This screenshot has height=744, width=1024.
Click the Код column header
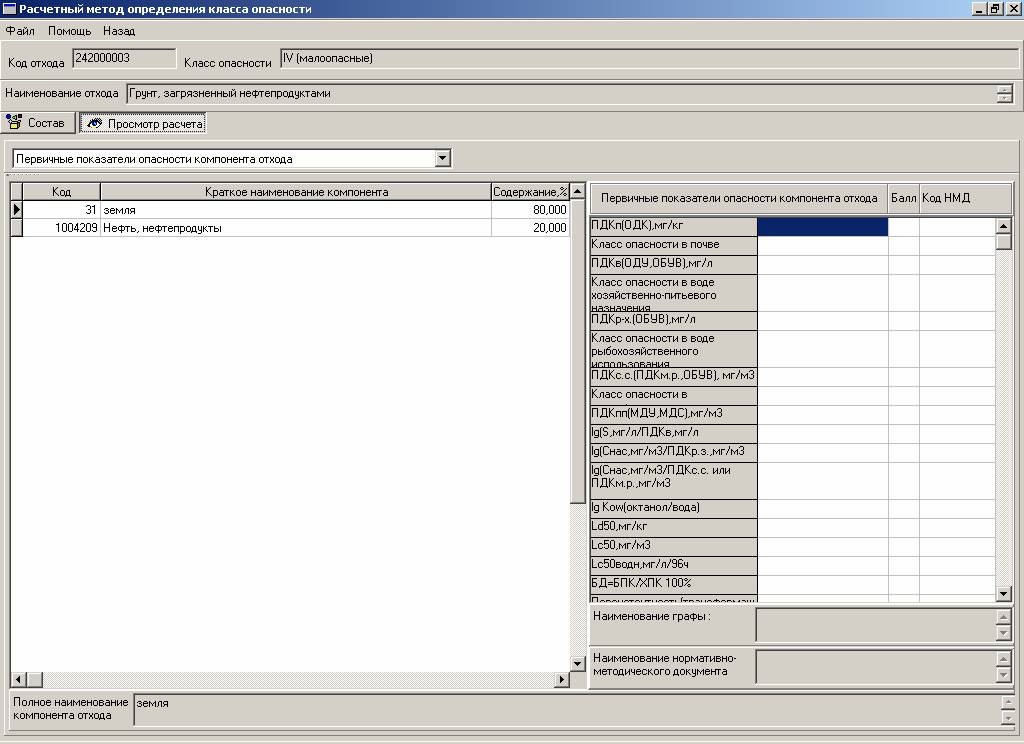point(61,192)
